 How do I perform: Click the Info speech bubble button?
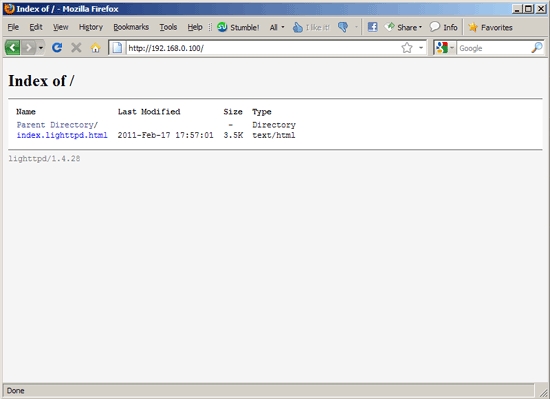click(x=443, y=27)
